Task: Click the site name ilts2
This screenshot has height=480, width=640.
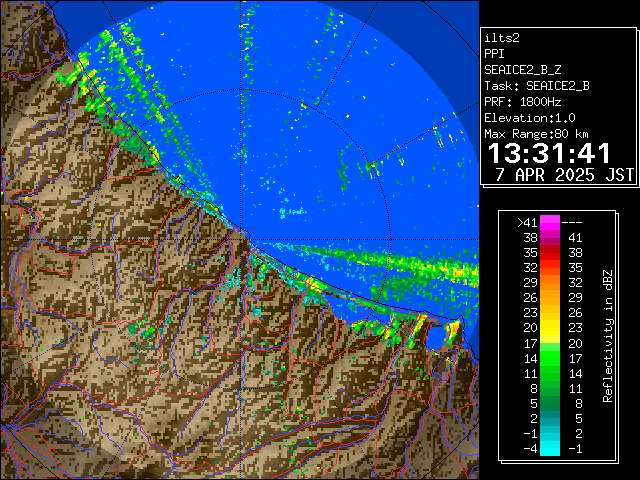Action: pos(502,38)
